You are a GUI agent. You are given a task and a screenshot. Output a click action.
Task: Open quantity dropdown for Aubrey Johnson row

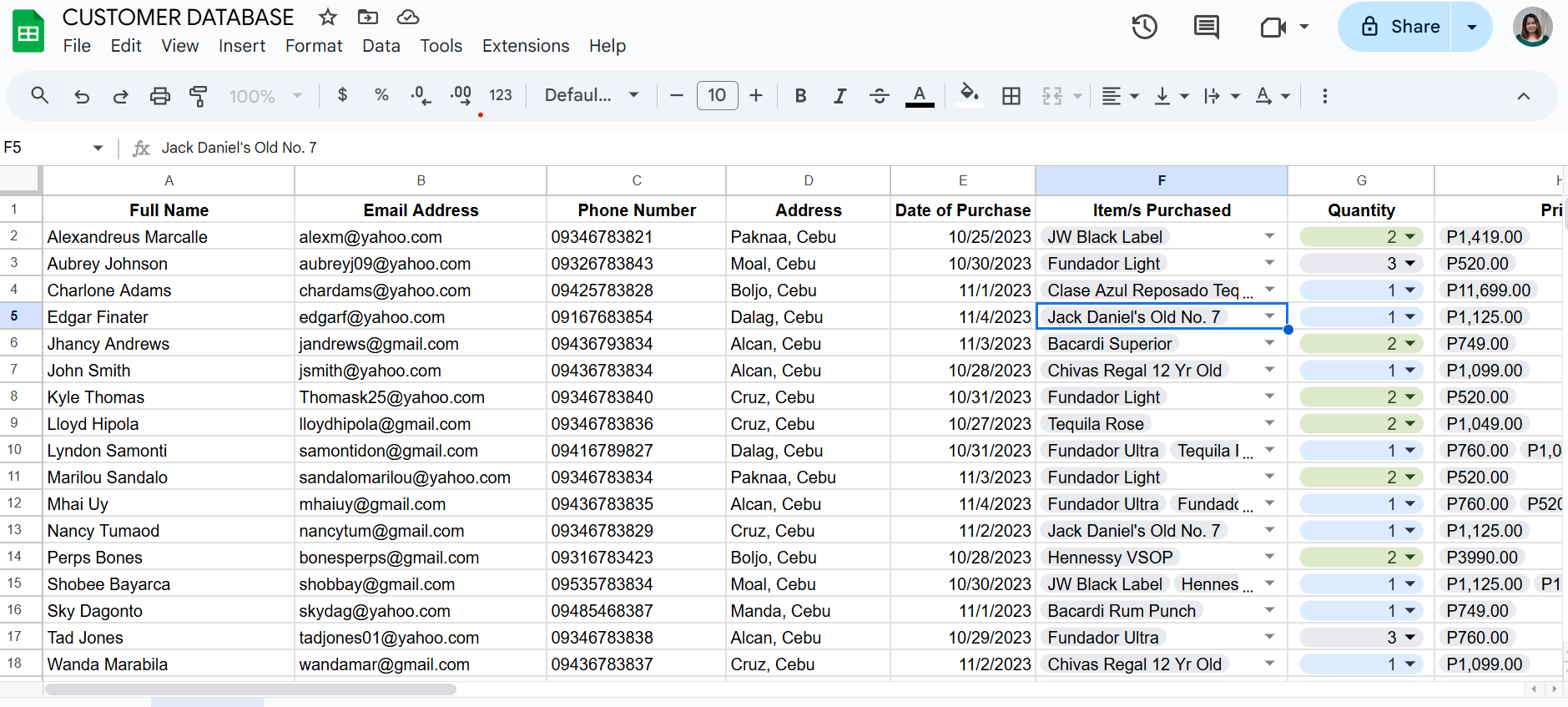[x=1409, y=264]
